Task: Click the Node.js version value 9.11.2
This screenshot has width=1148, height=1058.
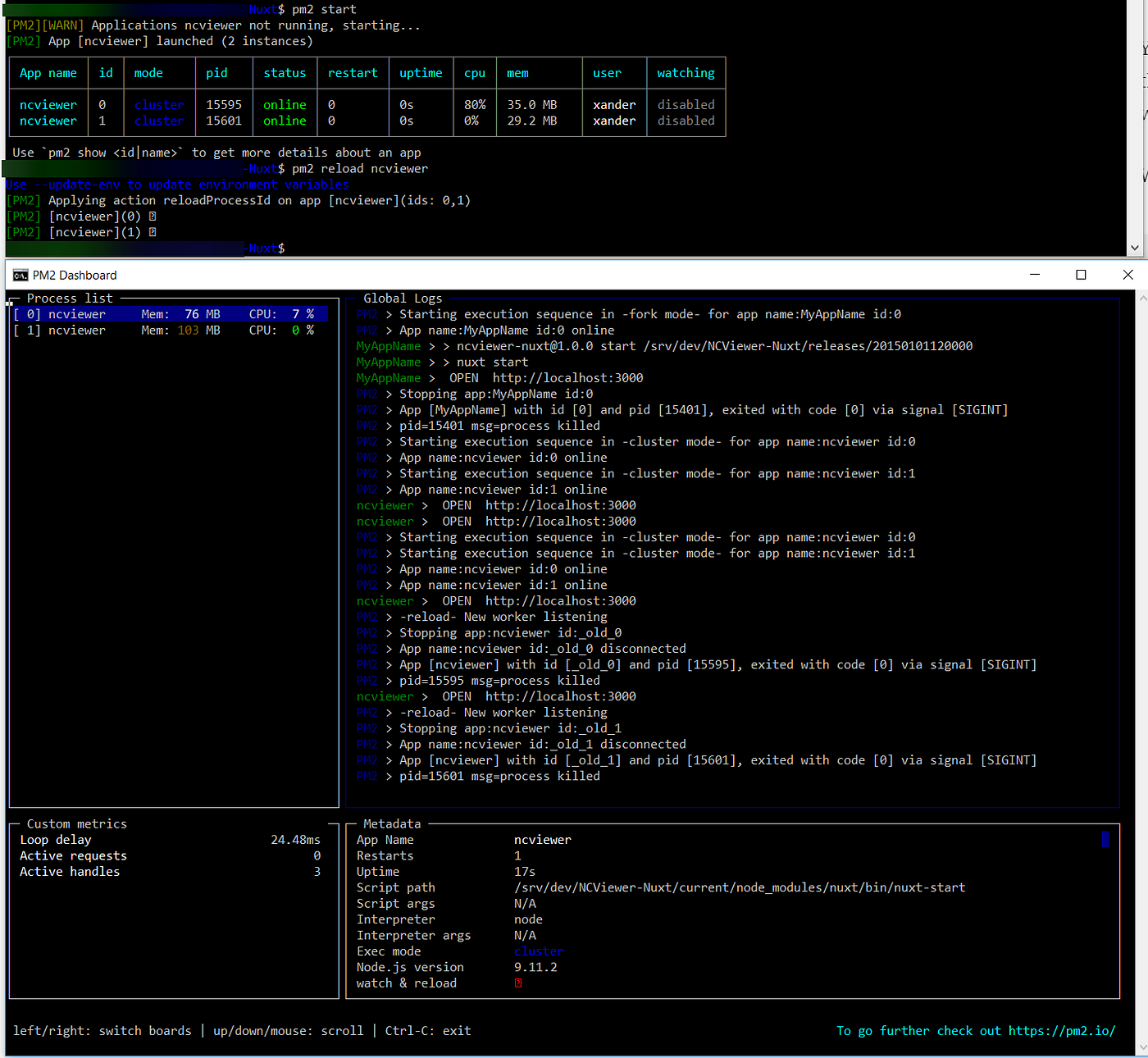Action: click(x=535, y=967)
